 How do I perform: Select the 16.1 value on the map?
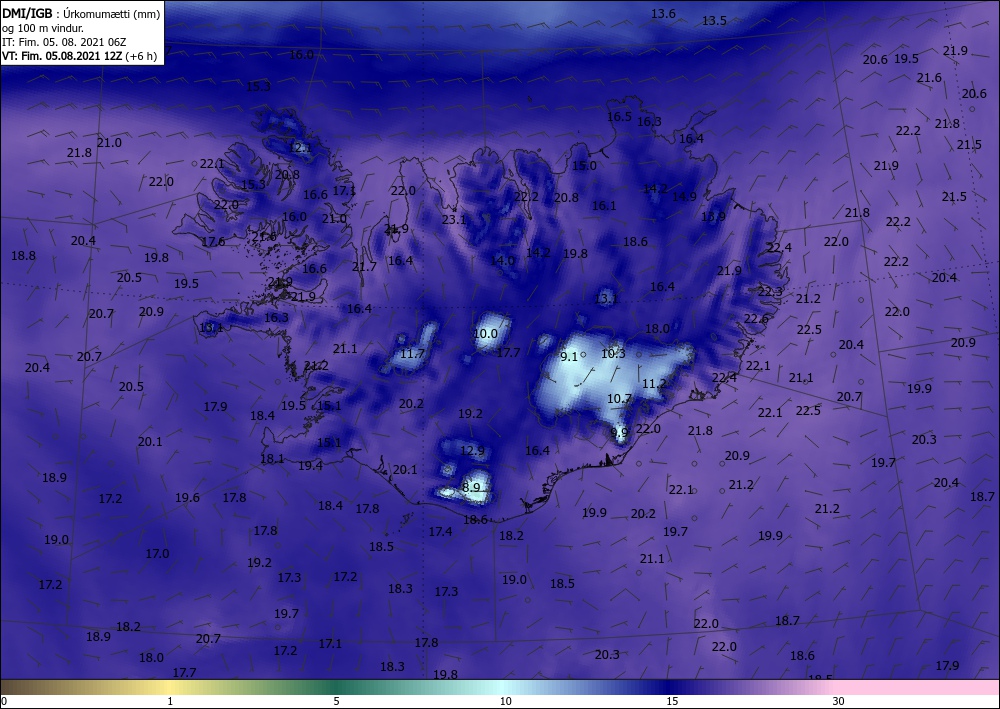[x=604, y=206]
